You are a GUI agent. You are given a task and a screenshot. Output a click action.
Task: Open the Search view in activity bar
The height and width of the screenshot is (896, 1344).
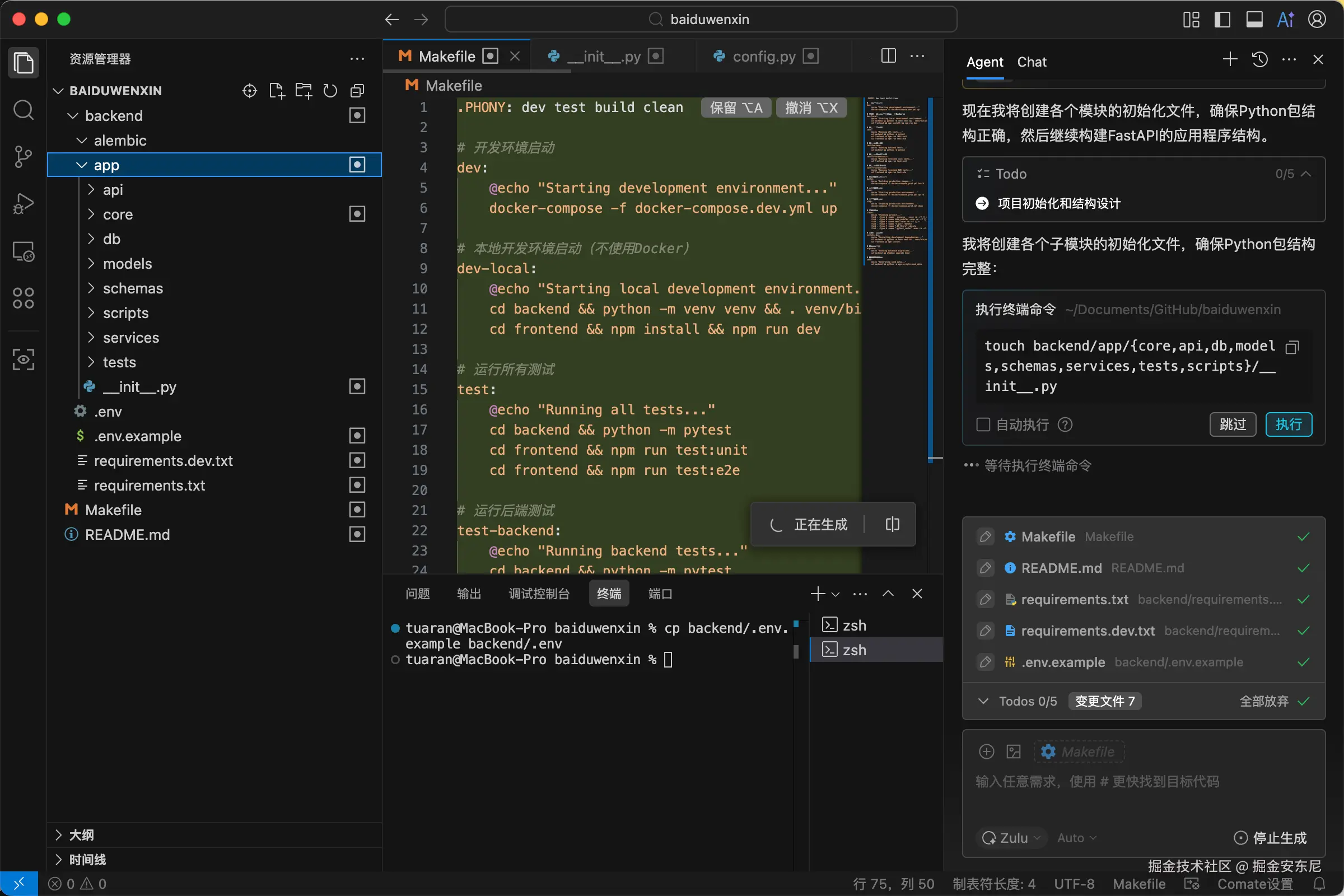[23, 110]
